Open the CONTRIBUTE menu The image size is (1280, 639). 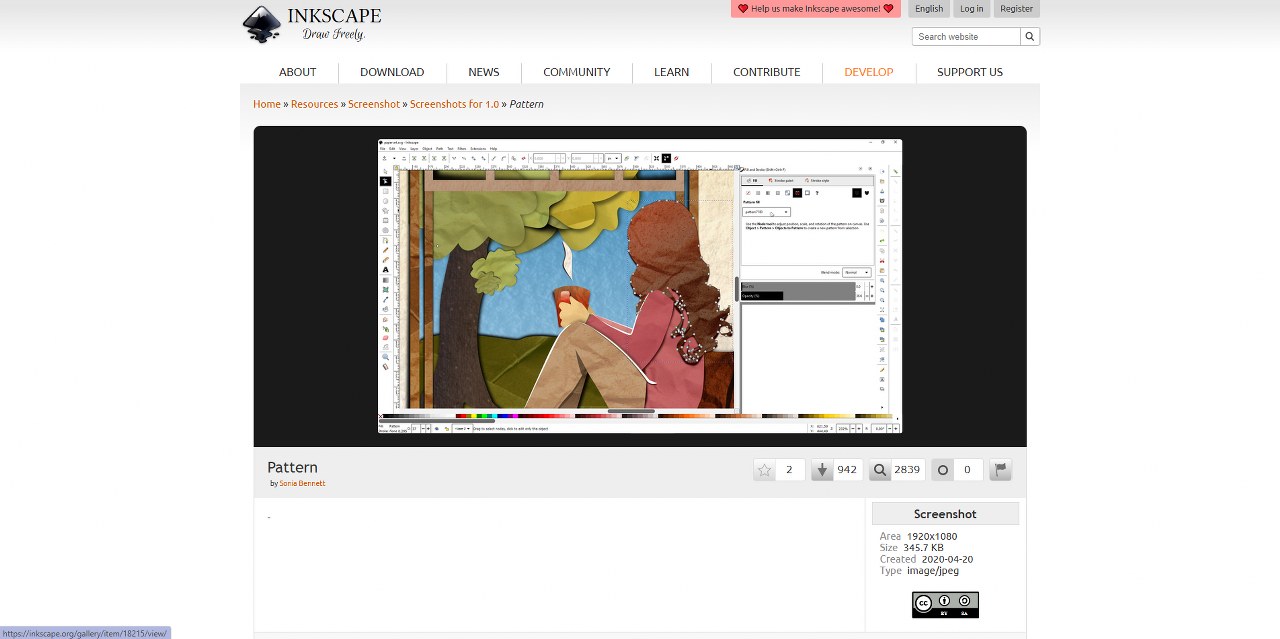(767, 72)
